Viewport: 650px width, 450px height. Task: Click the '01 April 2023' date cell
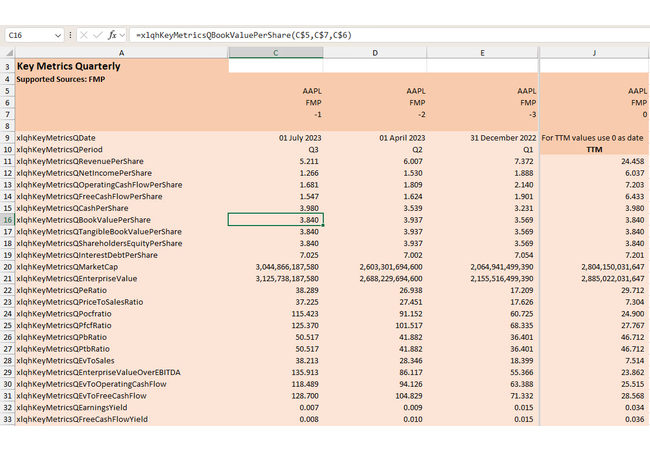tap(375, 138)
